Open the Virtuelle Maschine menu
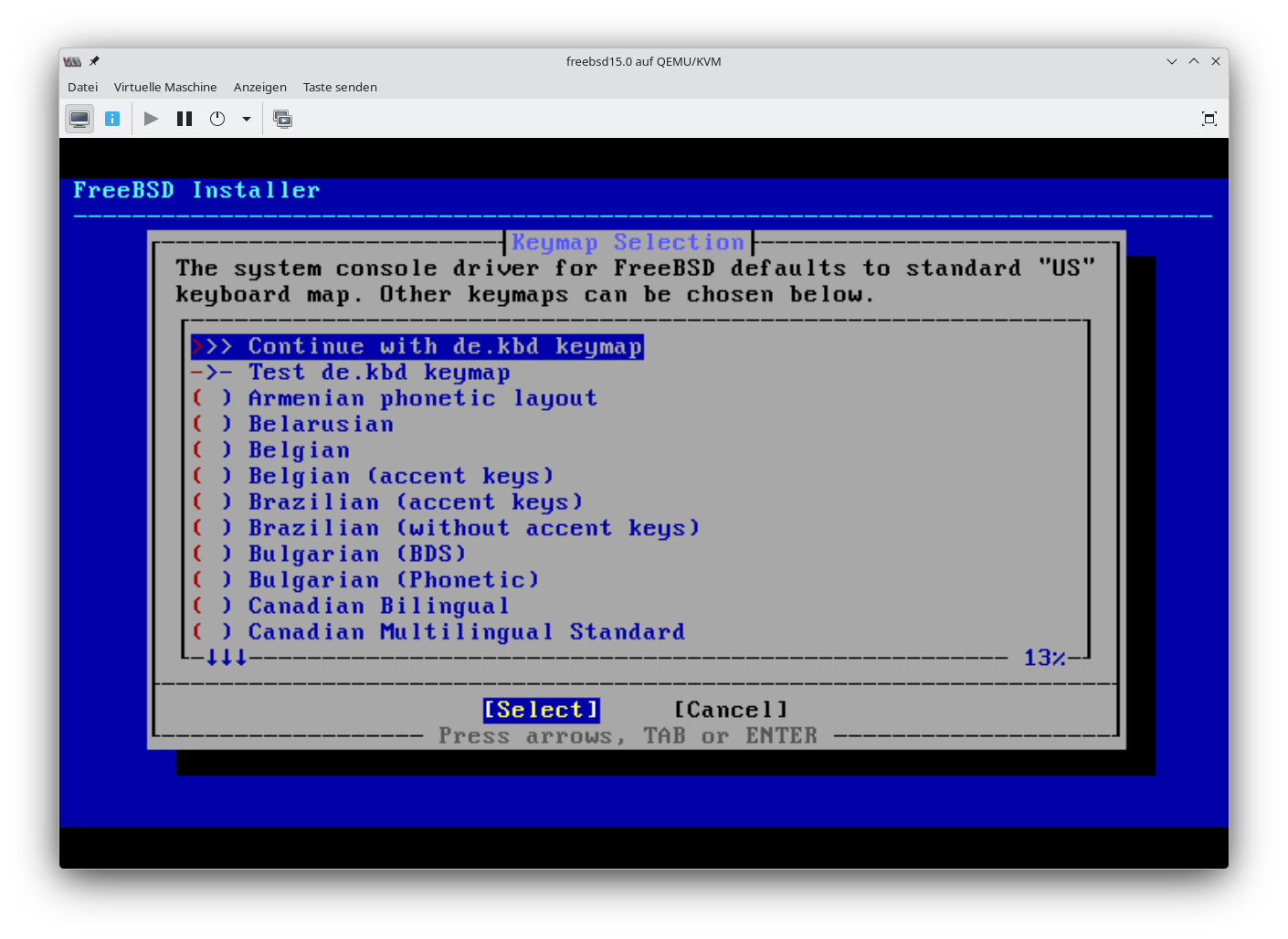Image resolution: width=1288 pixels, height=939 pixels. [165, 87]
